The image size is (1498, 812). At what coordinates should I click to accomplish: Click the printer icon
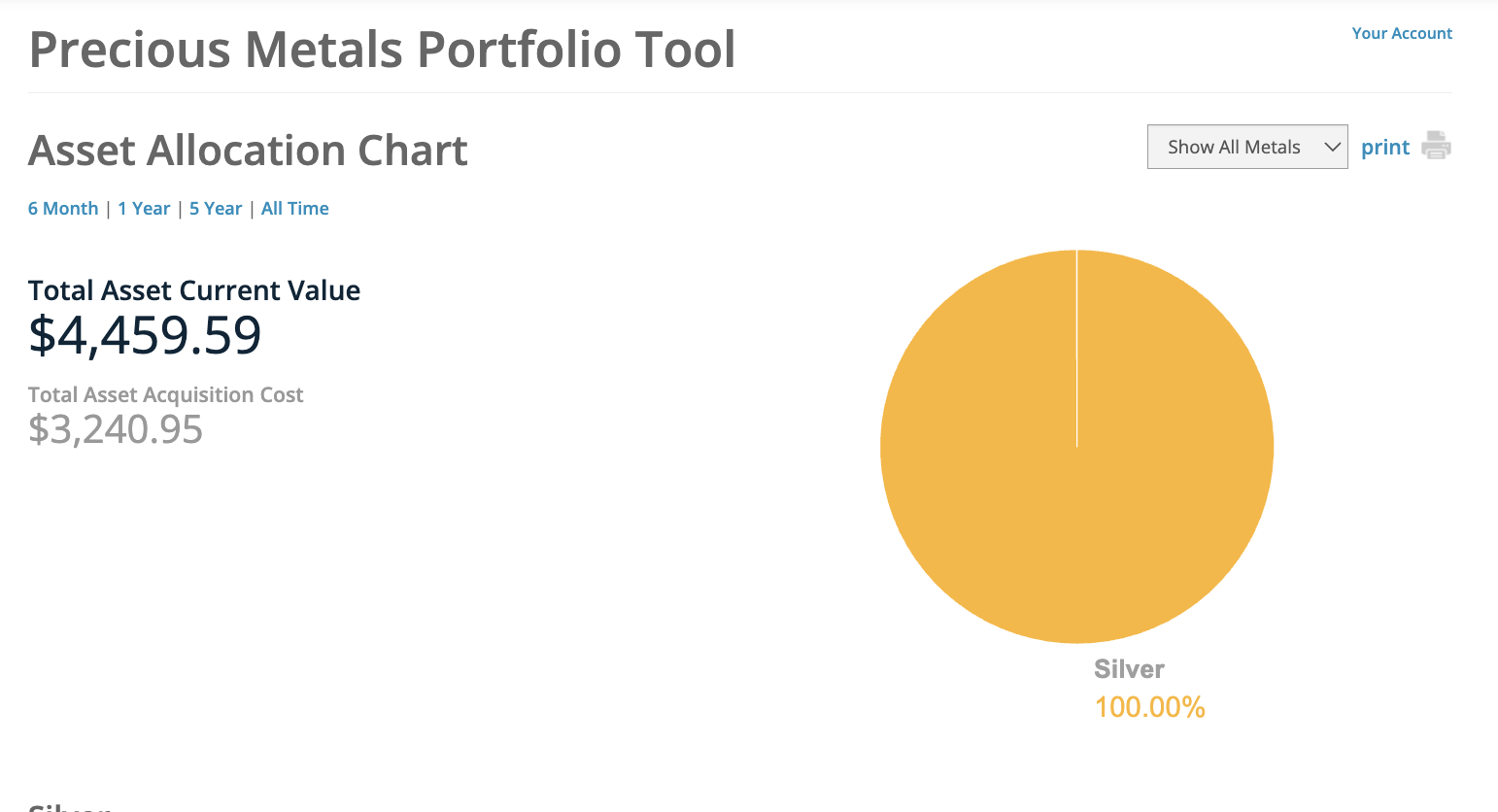coord(1436,145)
